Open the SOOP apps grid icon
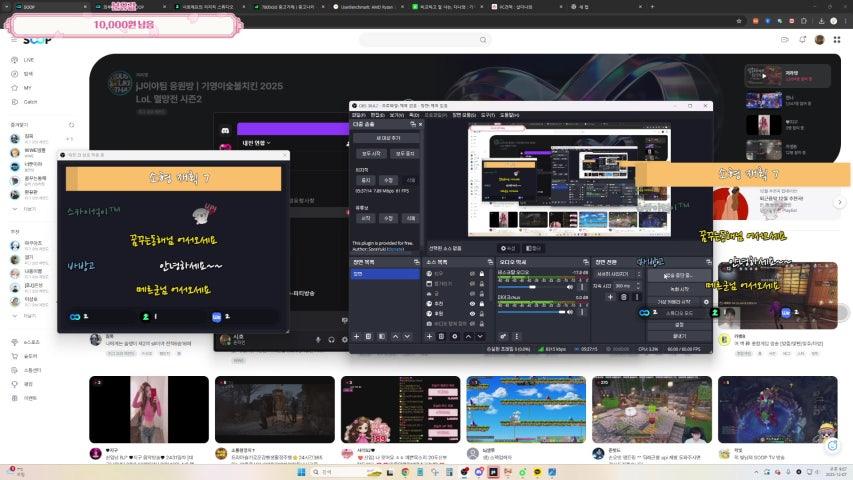This screenshot has height=480, width=853. click(837, 39)
